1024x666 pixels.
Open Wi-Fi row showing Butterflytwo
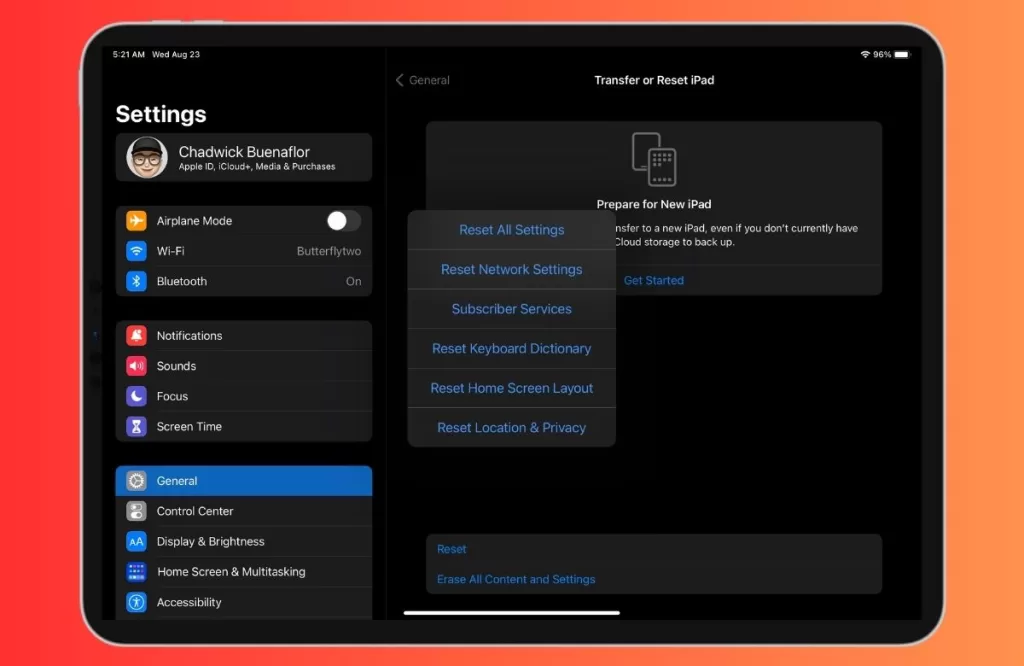pyautogui.click(x=244, y=251)
